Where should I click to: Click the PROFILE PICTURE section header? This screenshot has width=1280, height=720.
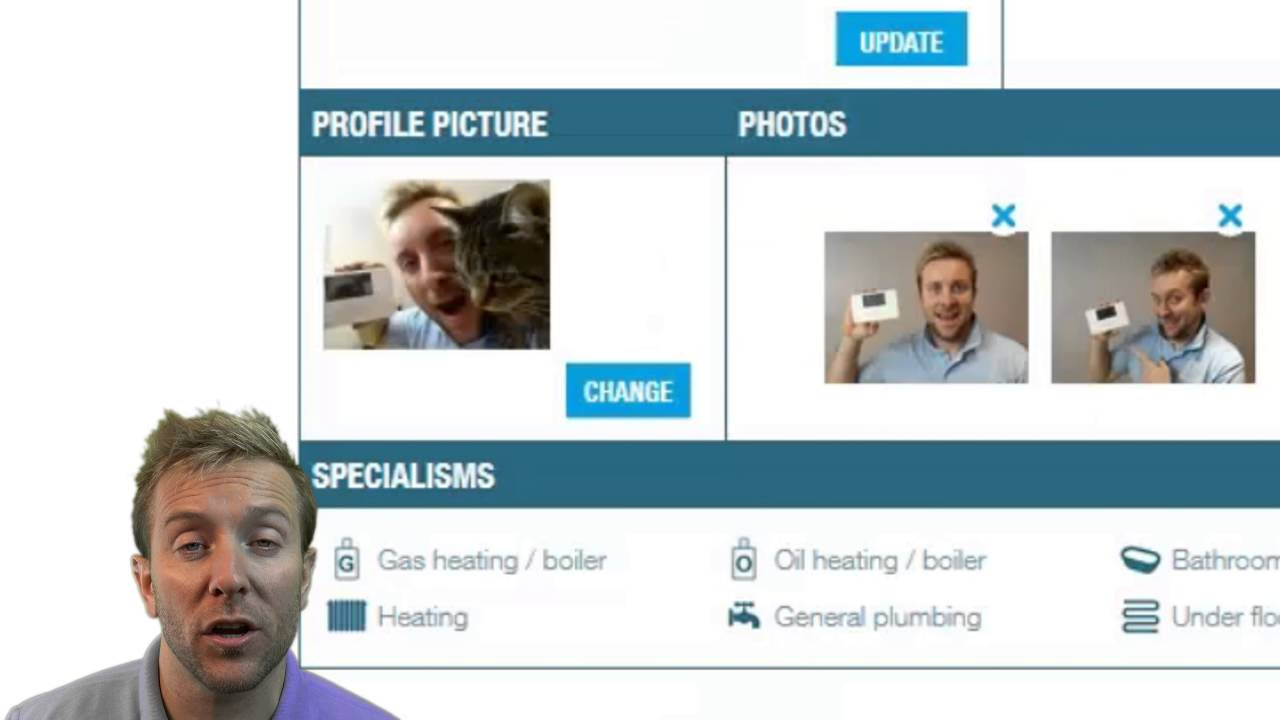[430, 124]
